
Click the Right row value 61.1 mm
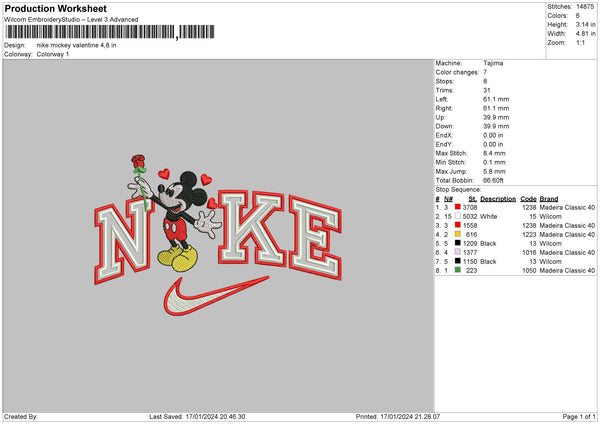(496, 108)
